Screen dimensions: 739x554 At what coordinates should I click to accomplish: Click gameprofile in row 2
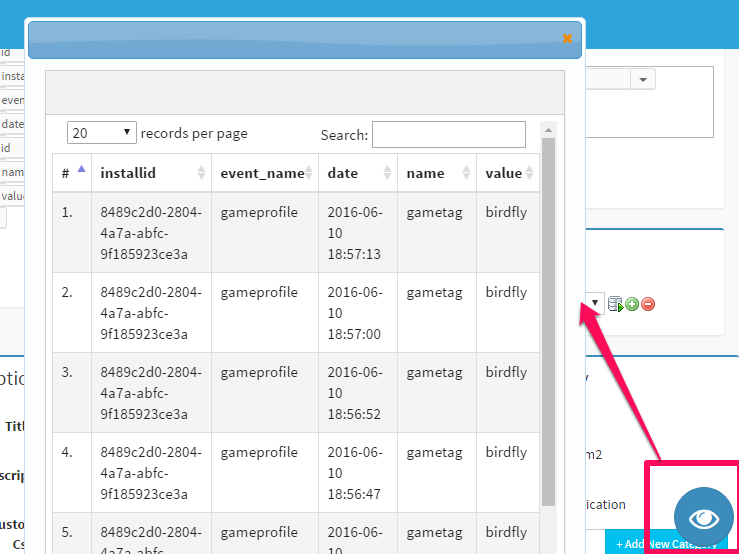click(x=259, y=293)
